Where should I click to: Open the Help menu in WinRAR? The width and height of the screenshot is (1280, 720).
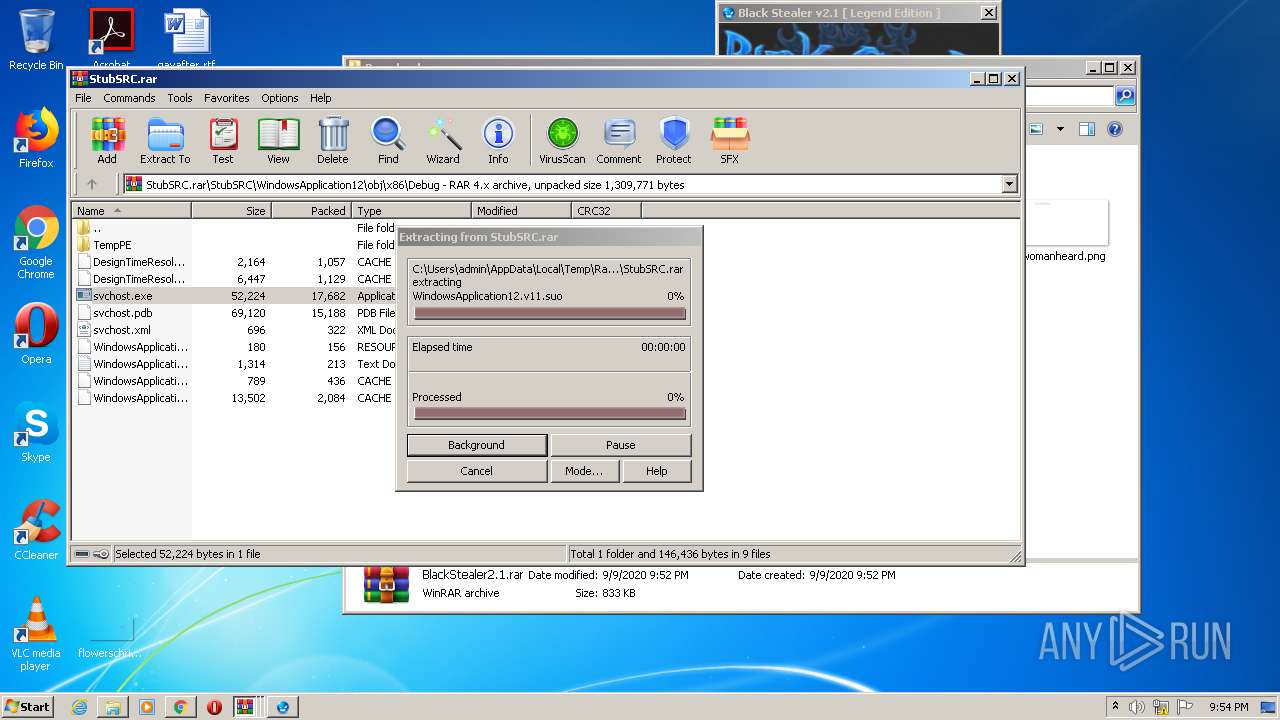pos(320,98)
